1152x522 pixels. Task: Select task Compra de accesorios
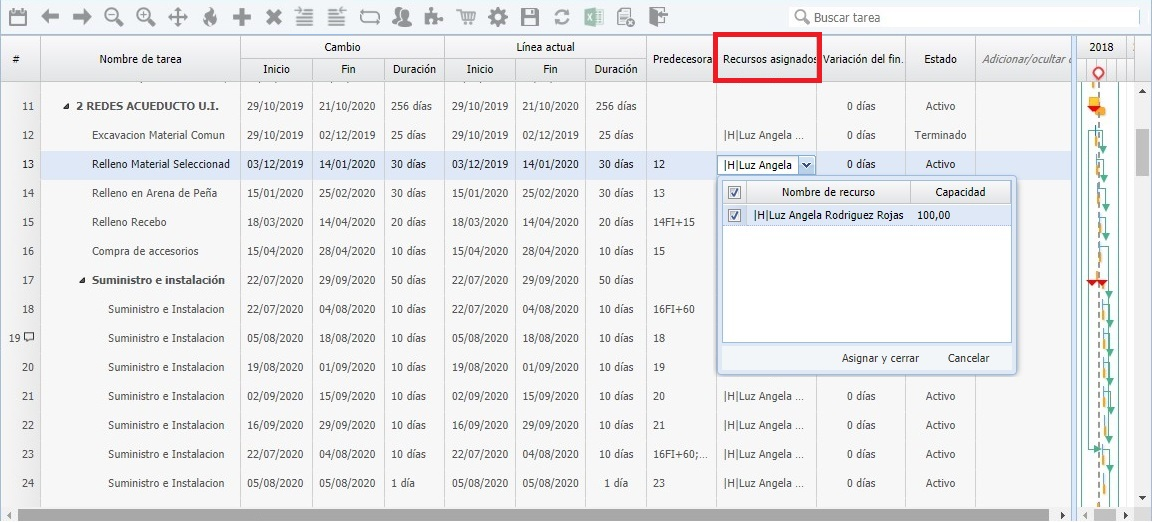[x=145, y=251]
